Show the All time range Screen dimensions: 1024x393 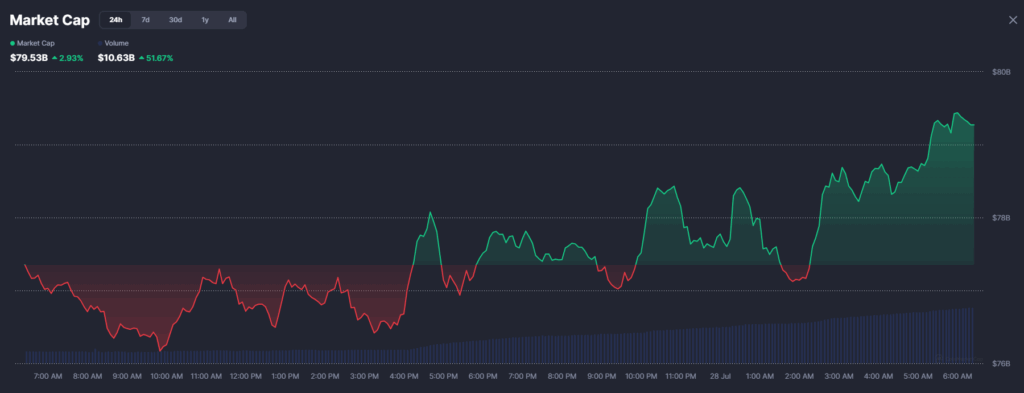[x=232, y=20]
